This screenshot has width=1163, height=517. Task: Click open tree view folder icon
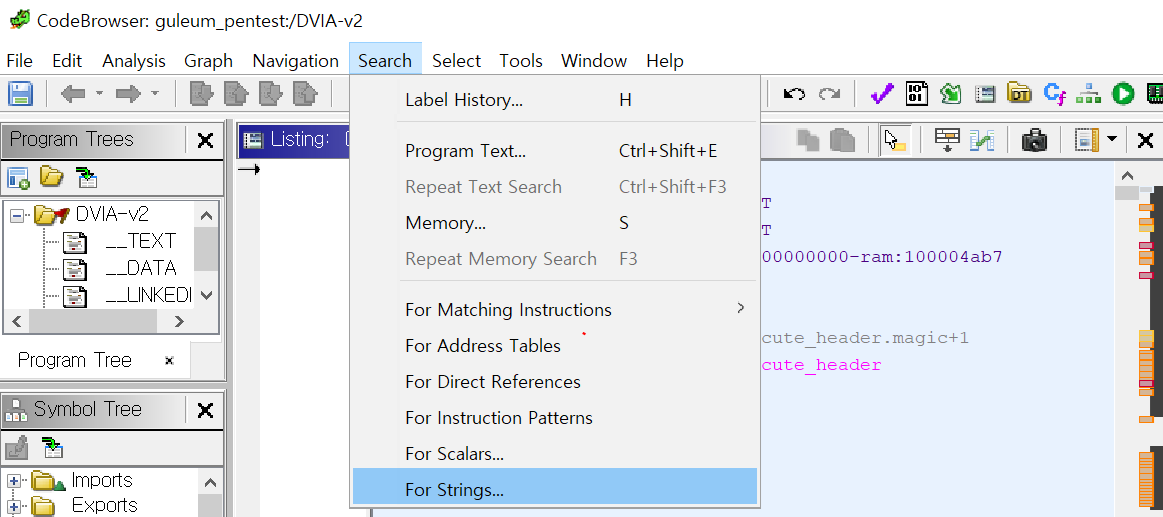pos(52,177)
